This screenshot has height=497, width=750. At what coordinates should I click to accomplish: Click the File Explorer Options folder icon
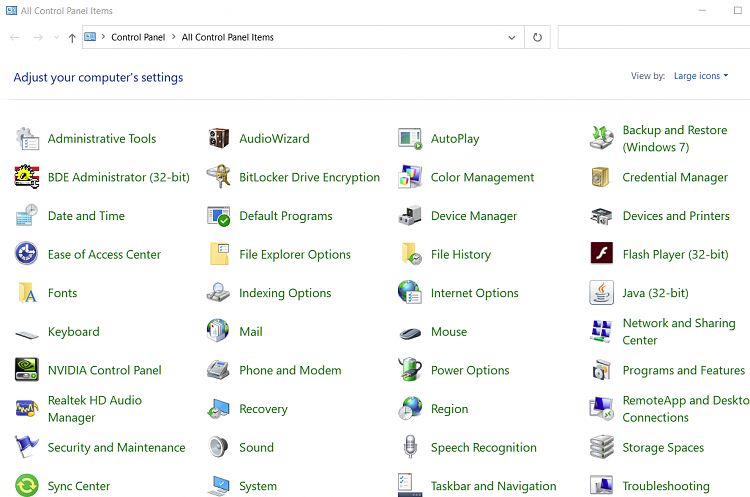coord(219,254)
